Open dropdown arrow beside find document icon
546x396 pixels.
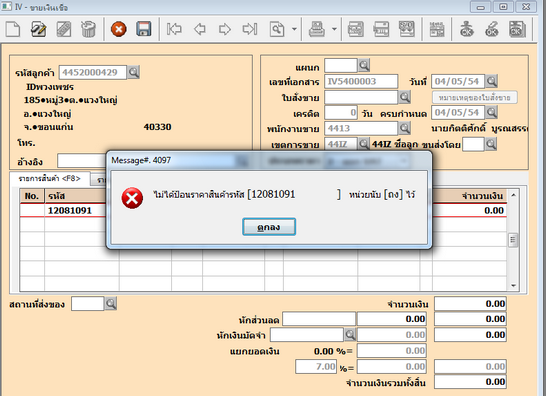294,29
